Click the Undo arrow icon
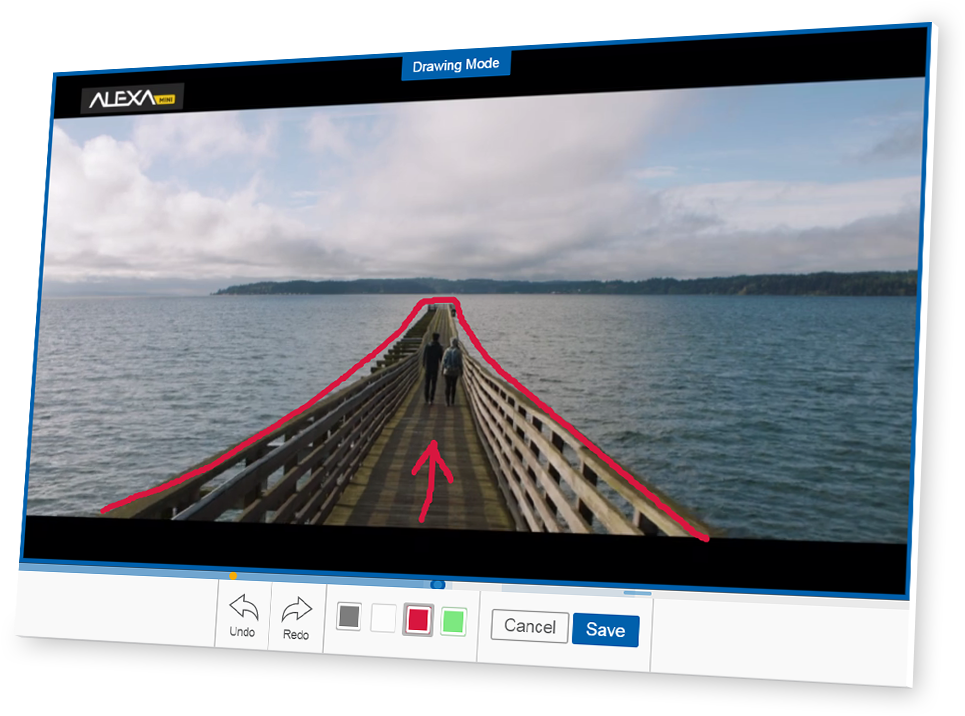The image size is (965, 716). [243, 606]
